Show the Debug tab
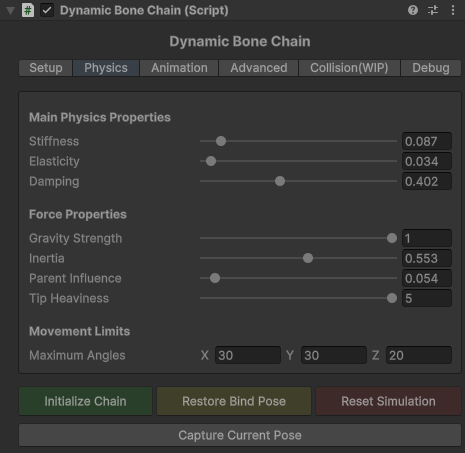The height and width of the screenshot is (453, 465). [431, 68]
